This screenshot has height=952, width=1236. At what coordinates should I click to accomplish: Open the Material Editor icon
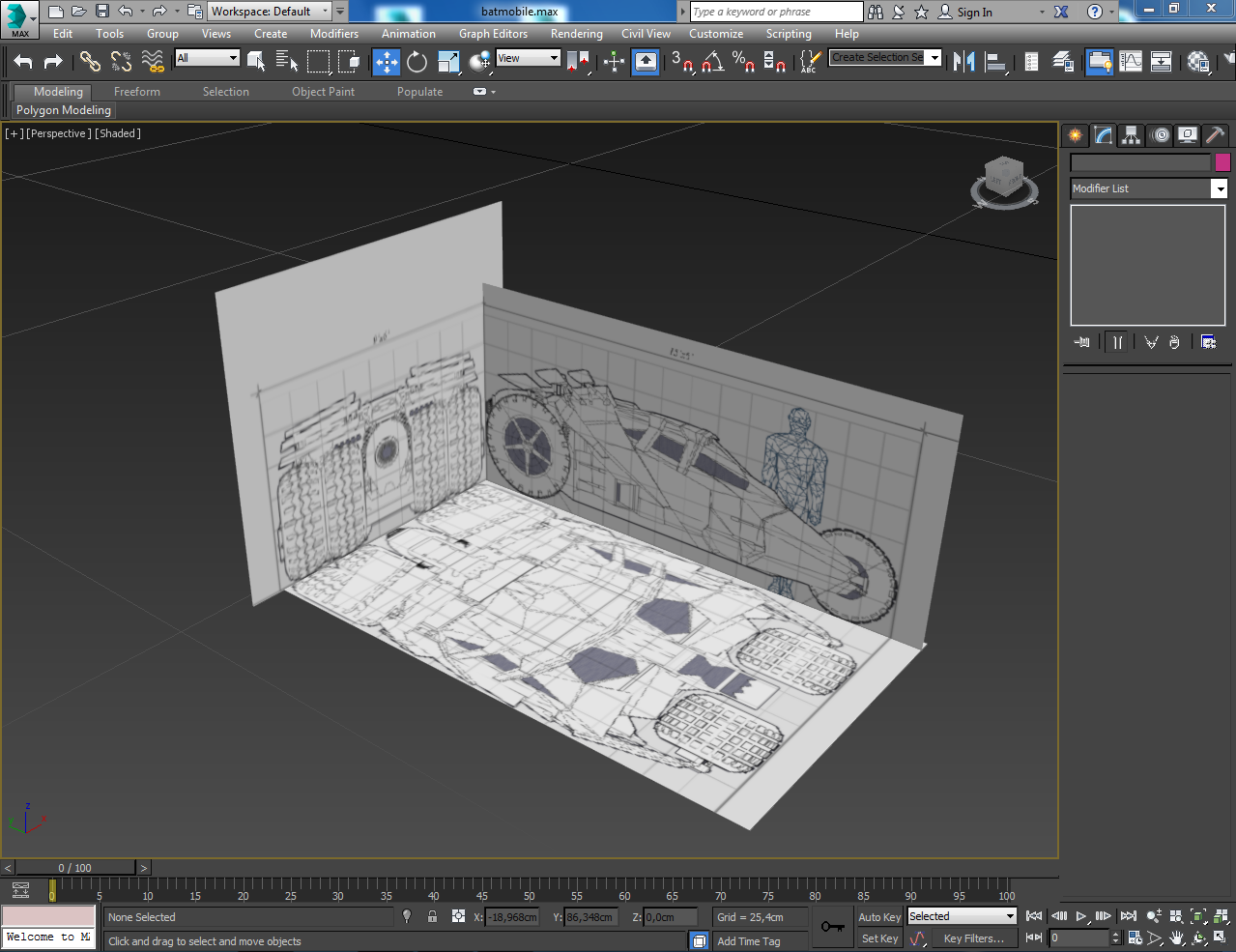pos(1199,62)
